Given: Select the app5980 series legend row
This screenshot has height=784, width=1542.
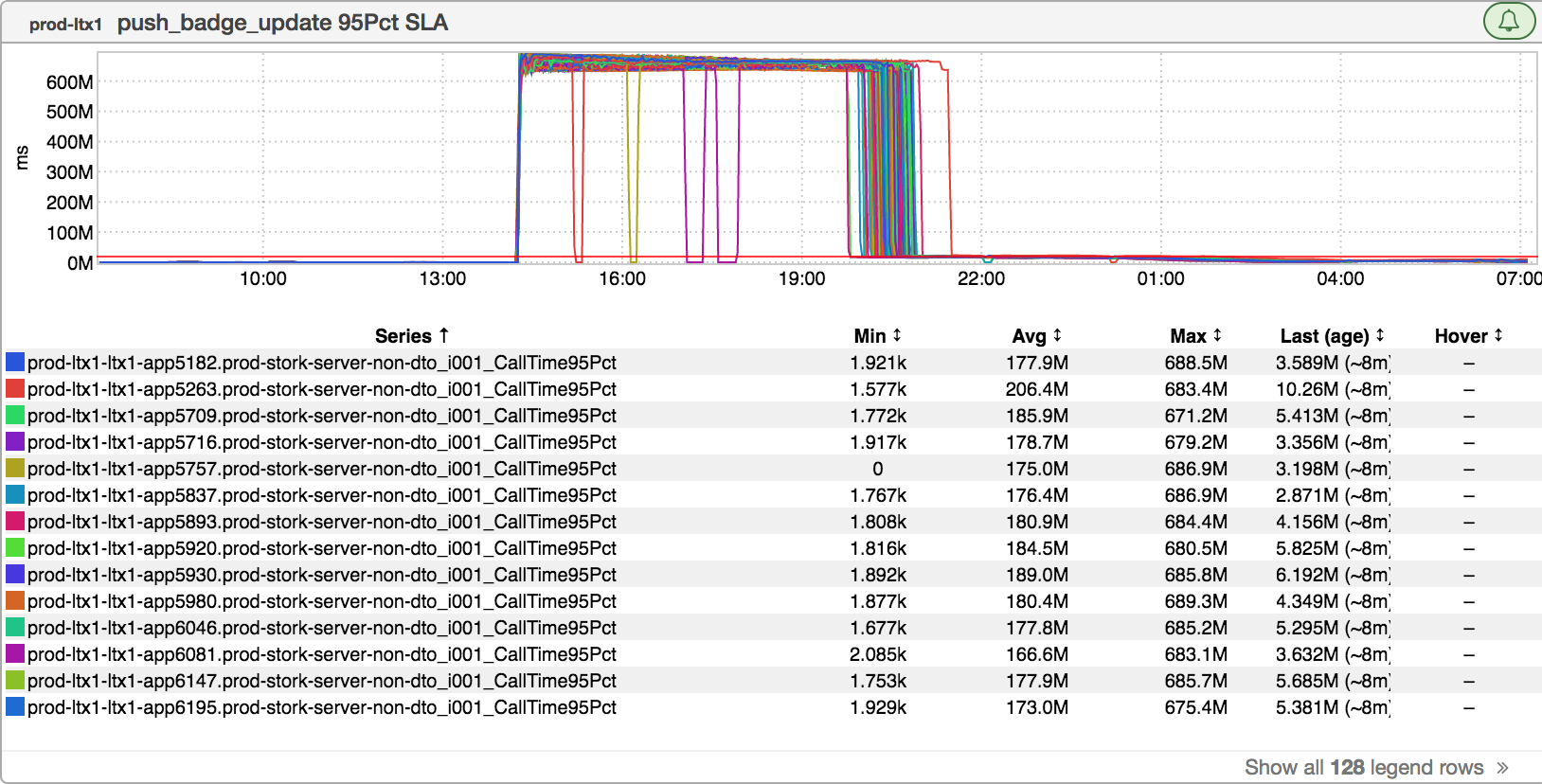Looking at the screenshot, I should click(322, 601).
